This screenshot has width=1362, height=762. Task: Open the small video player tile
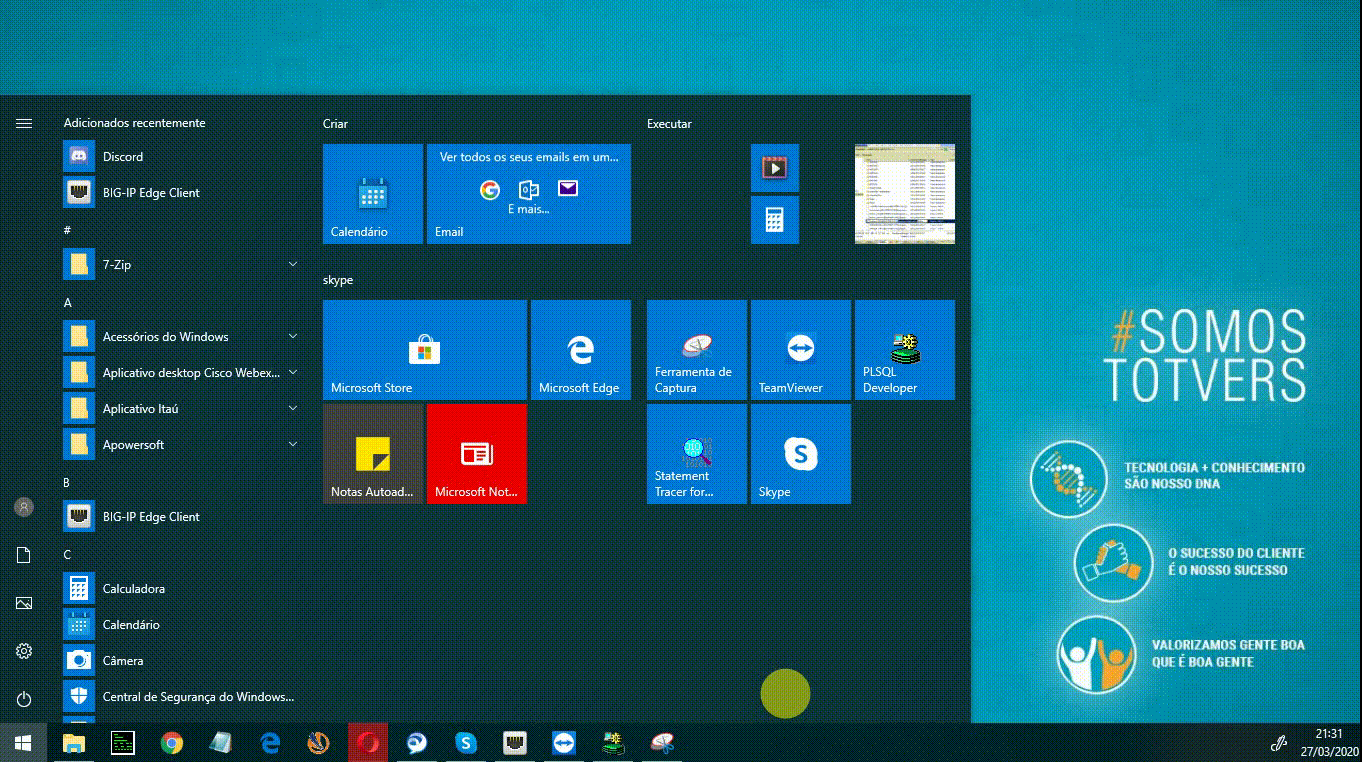pos(775,168)
